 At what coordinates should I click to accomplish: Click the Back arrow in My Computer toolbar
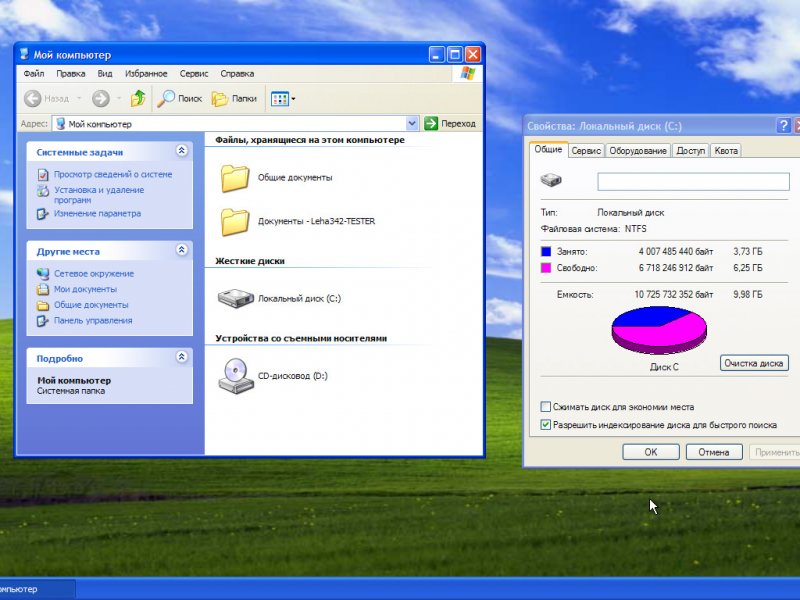click(33, 98)
